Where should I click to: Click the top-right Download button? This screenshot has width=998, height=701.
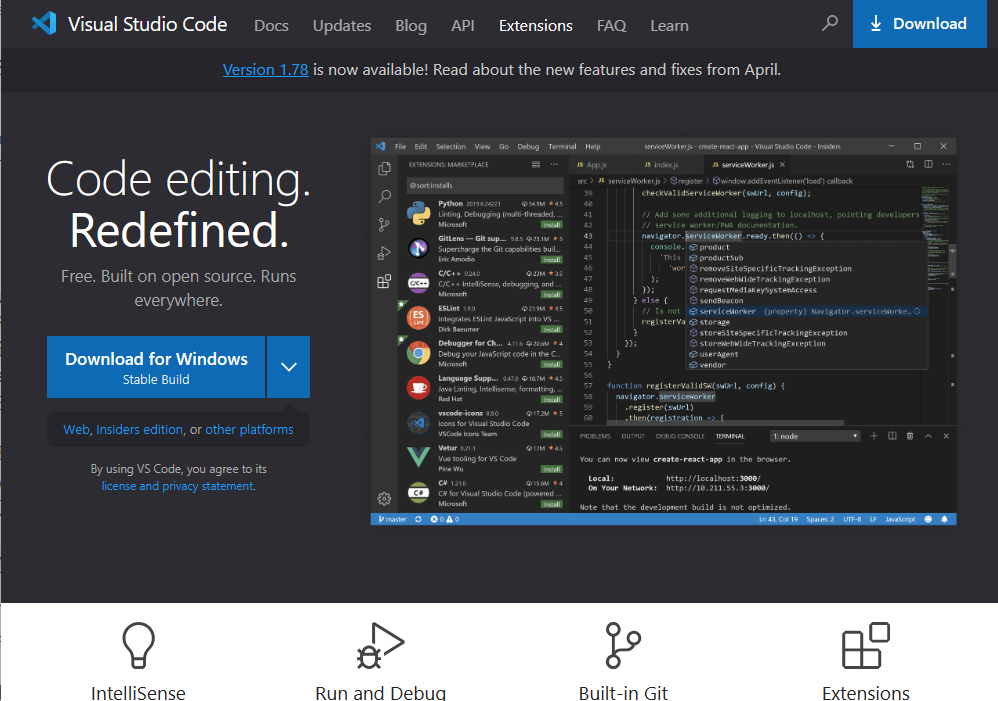coord(920,24)
